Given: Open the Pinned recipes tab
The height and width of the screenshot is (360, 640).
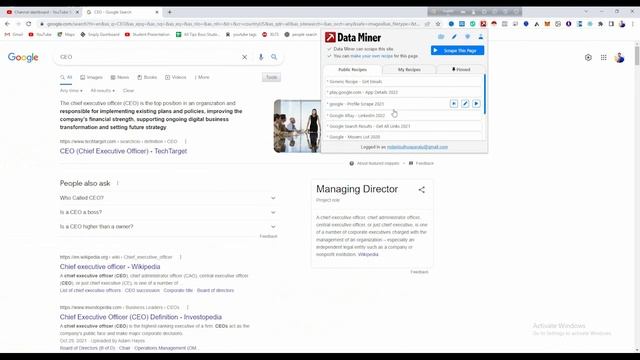Looking at the screenshot, I should click(460, 70).
